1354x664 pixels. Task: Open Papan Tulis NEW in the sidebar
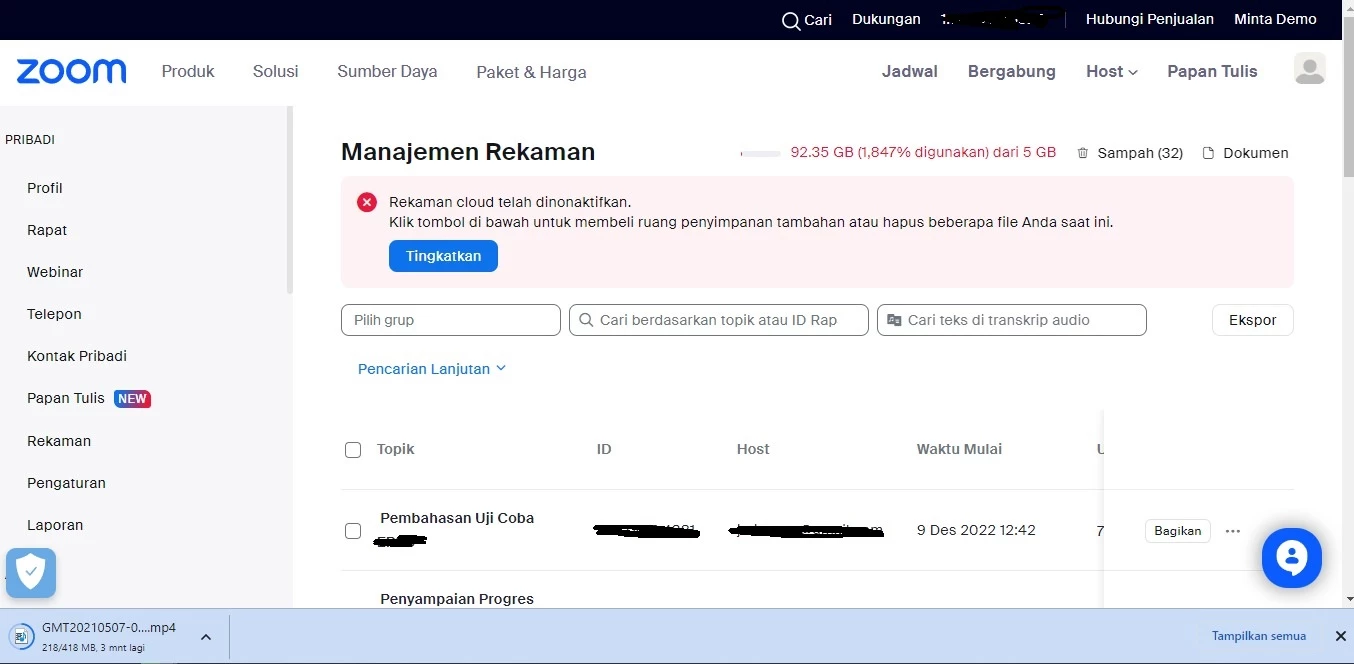tap(89, 398)
